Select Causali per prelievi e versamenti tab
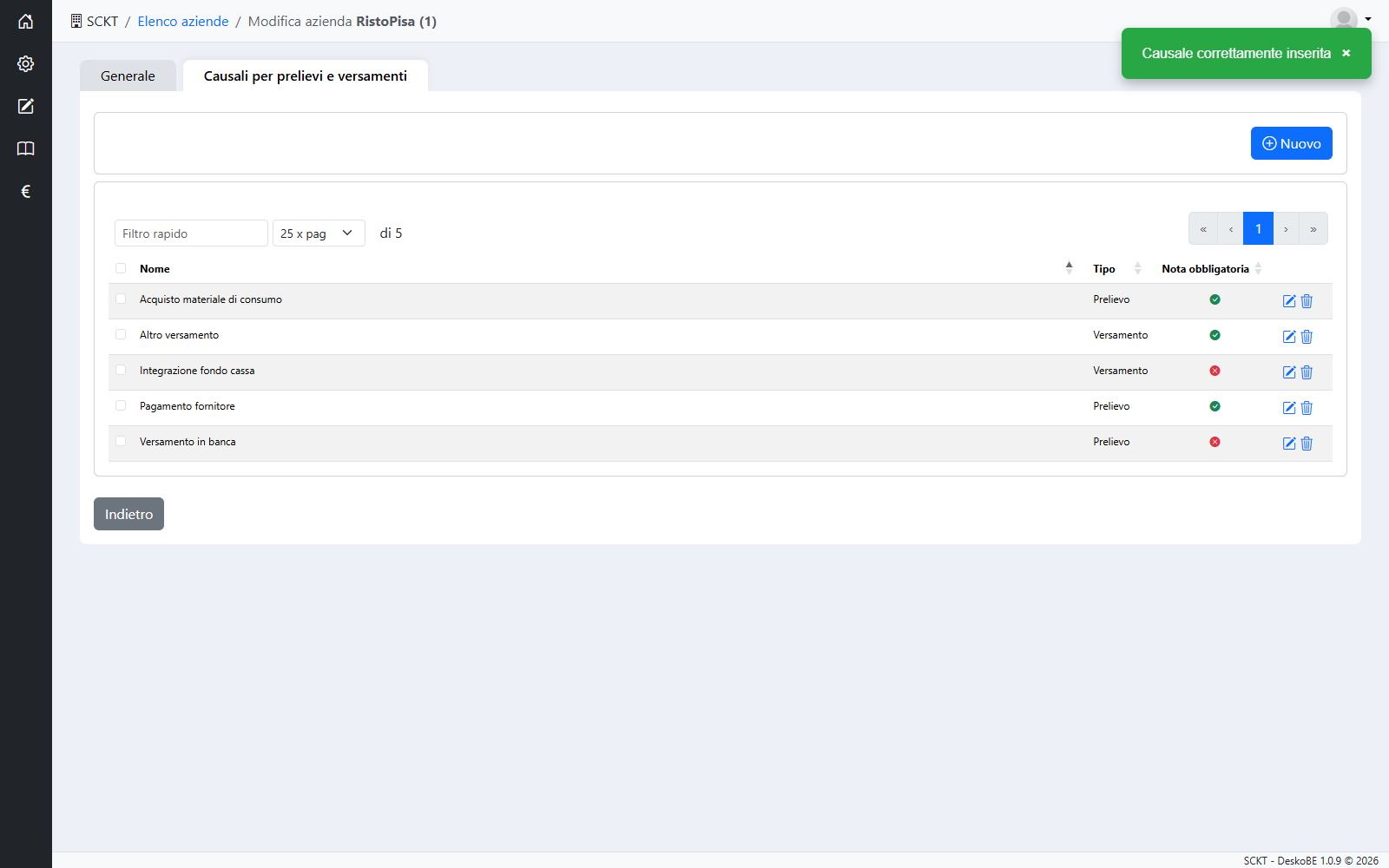 pyautogui.click(x=306, y=76)
